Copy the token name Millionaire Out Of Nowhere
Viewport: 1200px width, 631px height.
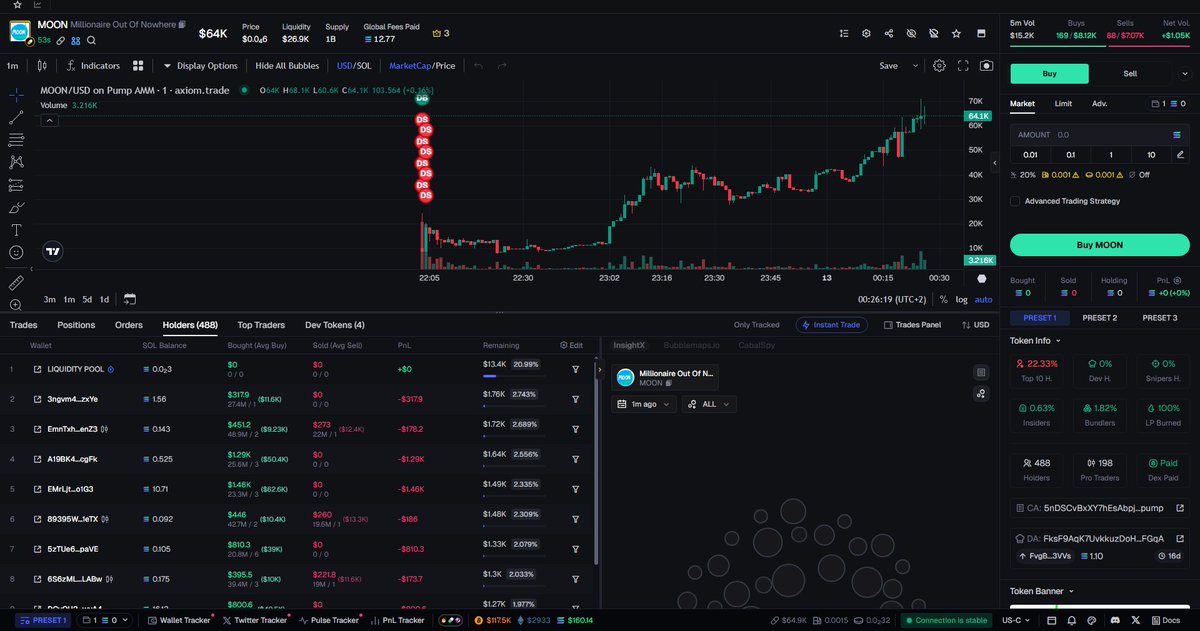(183, 23)
